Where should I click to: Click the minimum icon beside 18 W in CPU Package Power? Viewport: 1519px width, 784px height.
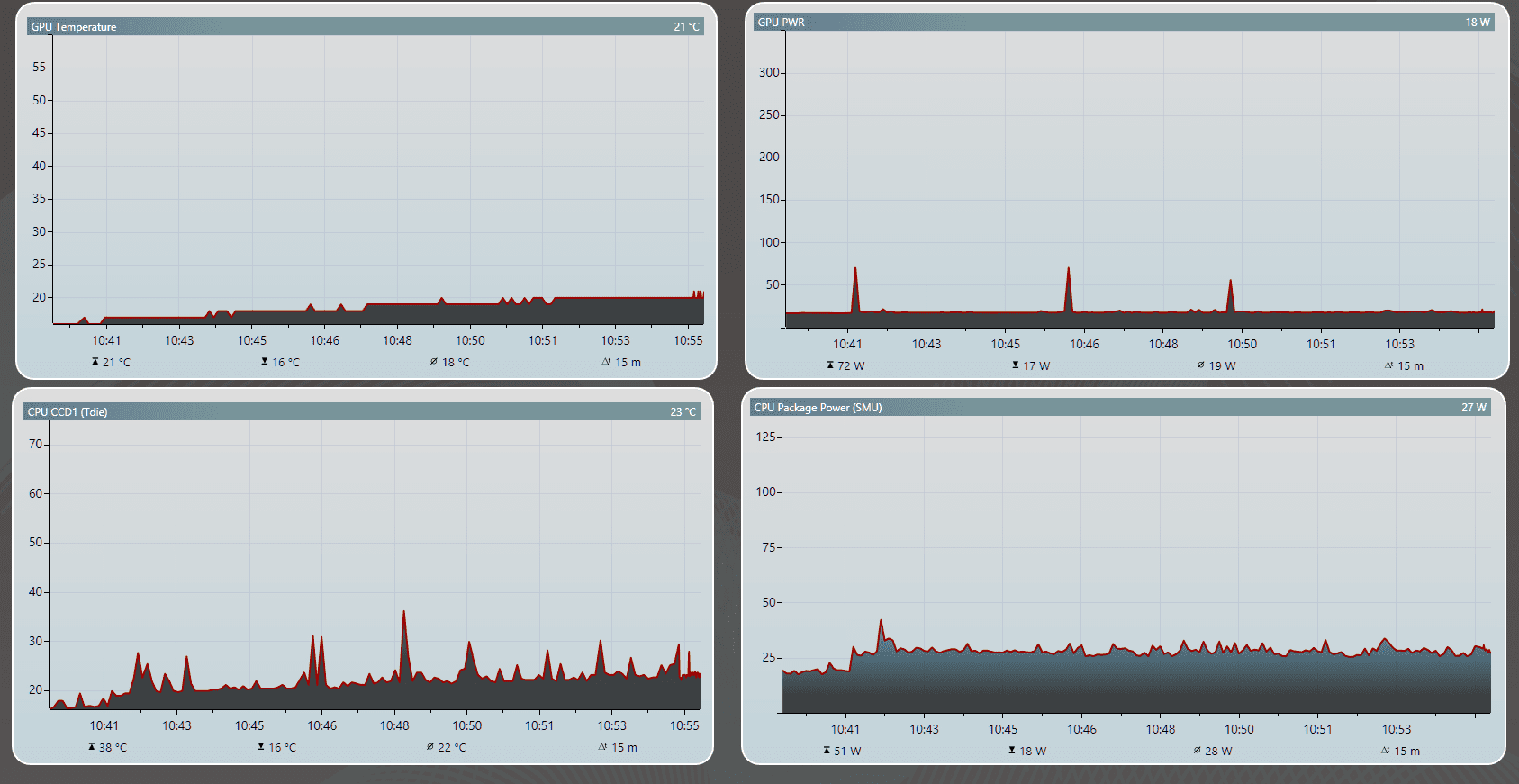click(x=1012, y=751)
